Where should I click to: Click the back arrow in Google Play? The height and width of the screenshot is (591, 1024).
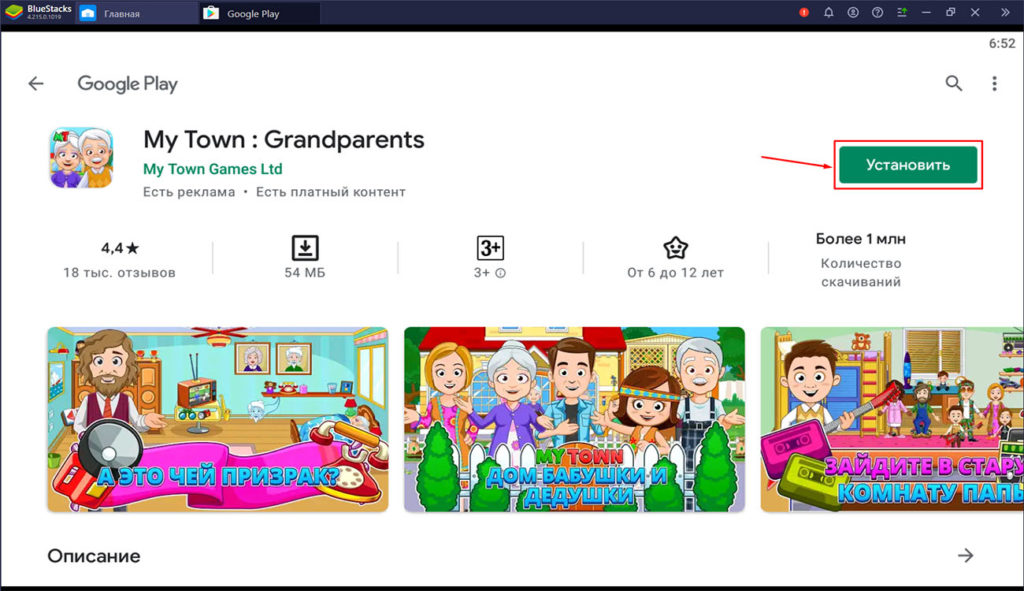pos(36,84)
